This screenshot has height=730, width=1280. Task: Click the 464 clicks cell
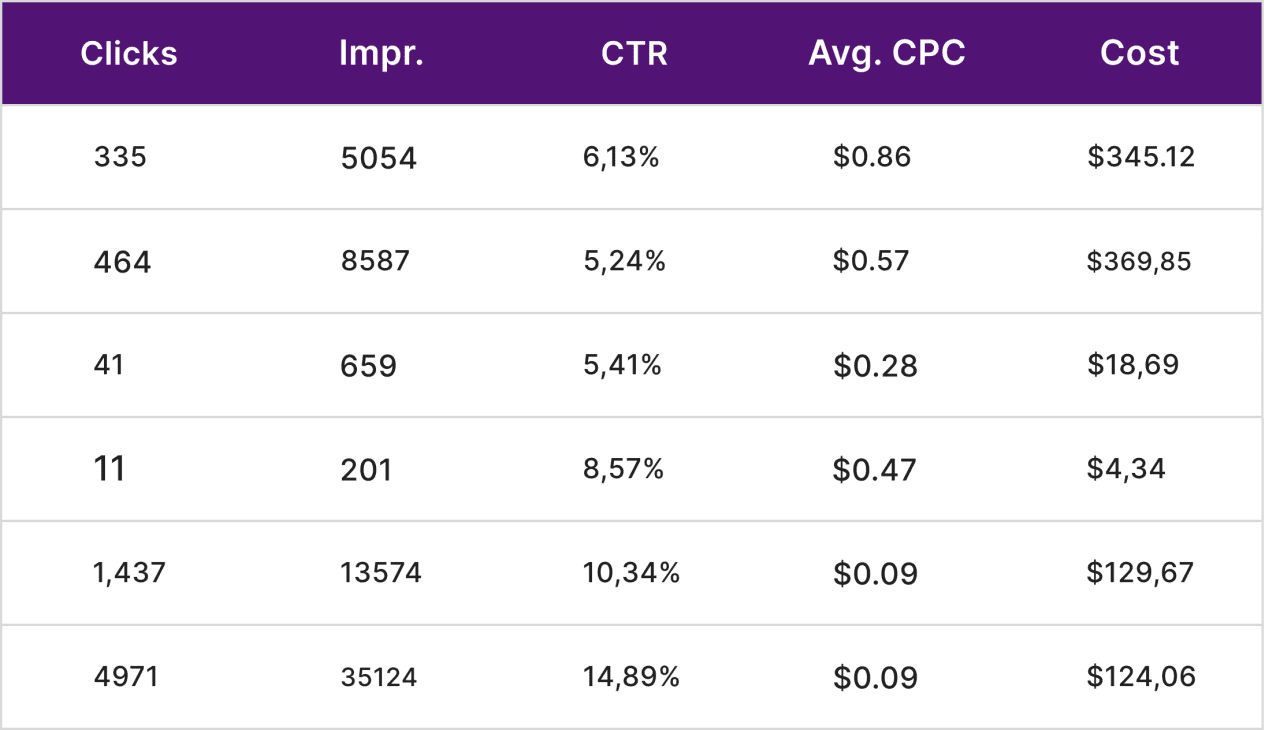(122, 262)
